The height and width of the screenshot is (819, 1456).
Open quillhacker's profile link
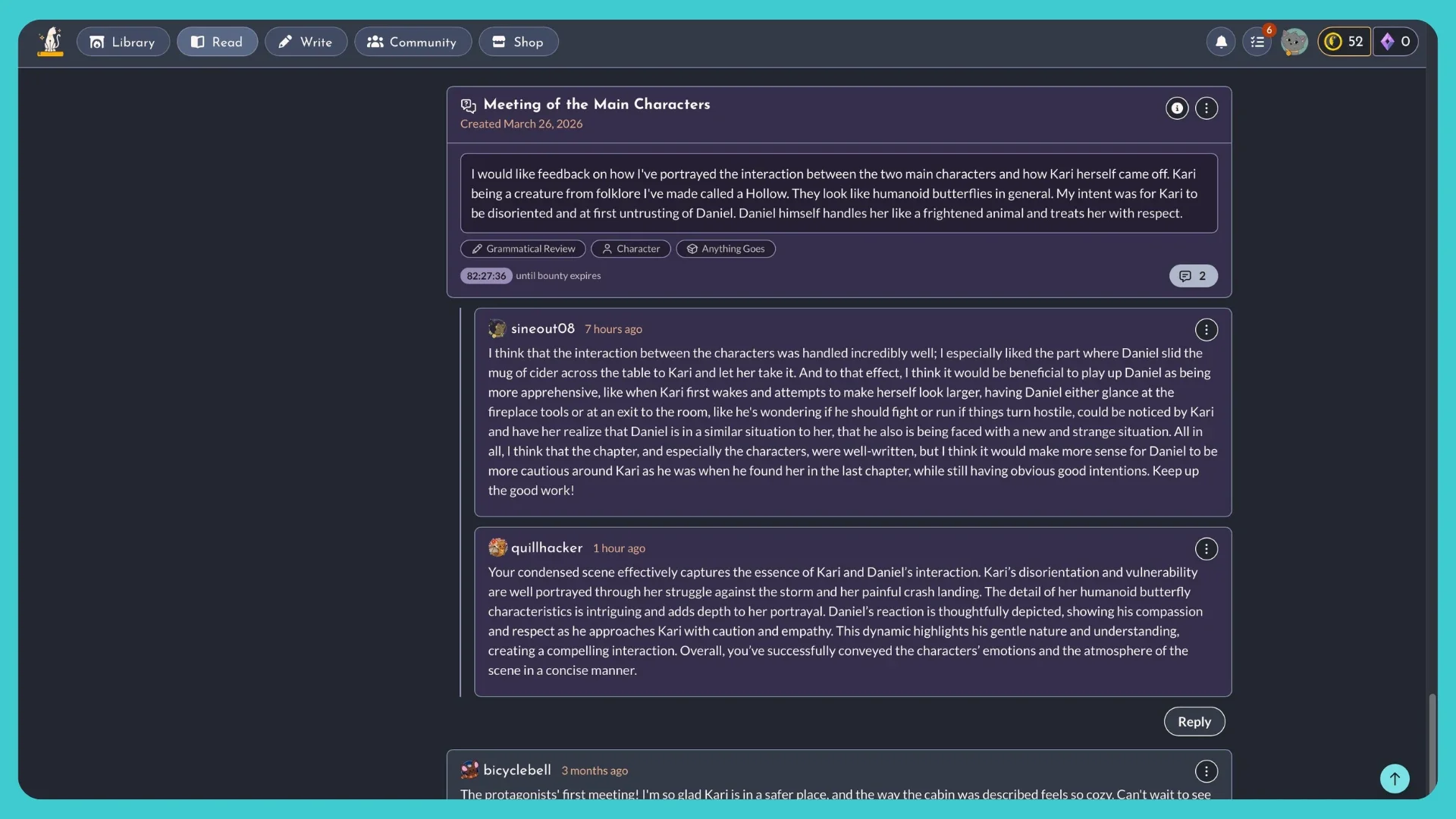point(547,548)
